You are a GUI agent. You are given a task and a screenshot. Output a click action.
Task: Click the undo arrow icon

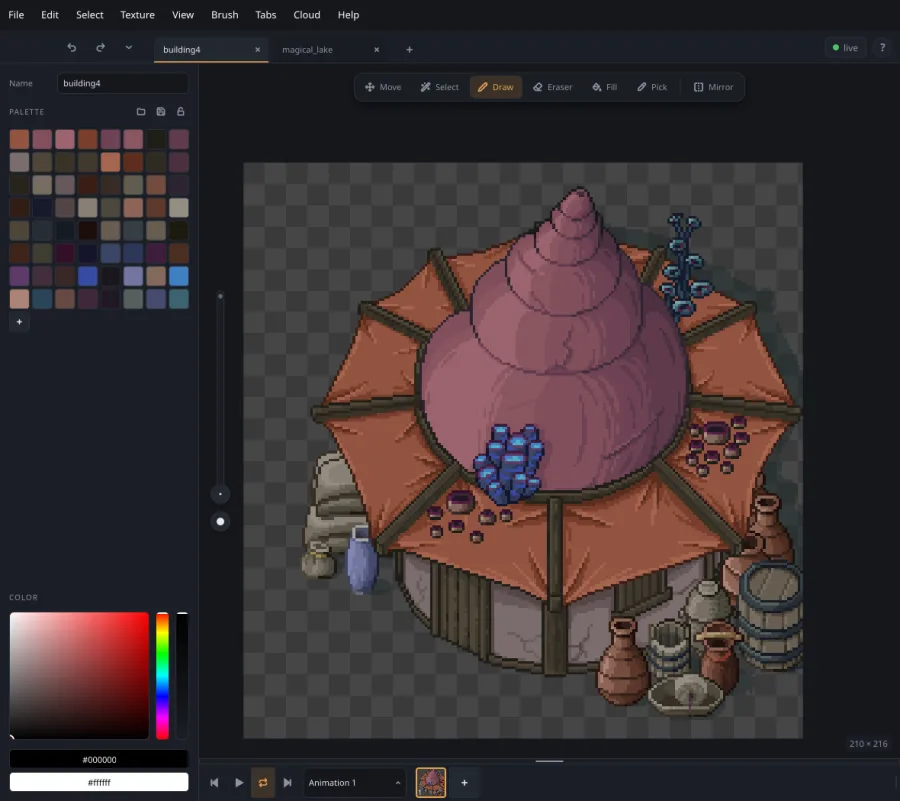coord(72,48)
